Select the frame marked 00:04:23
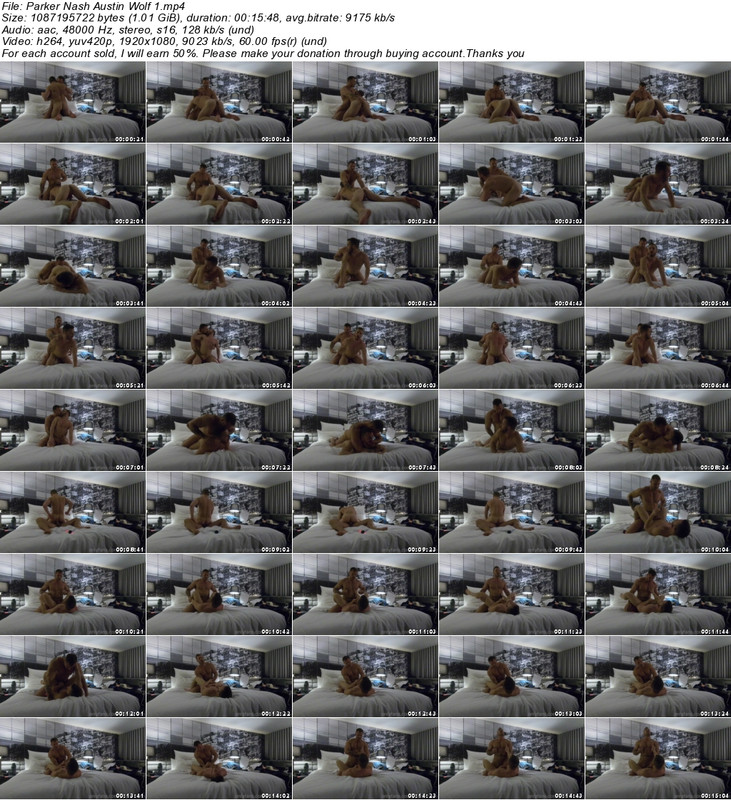Image resolution: width=731 pixels, height=800 pixels. (365, 267)
